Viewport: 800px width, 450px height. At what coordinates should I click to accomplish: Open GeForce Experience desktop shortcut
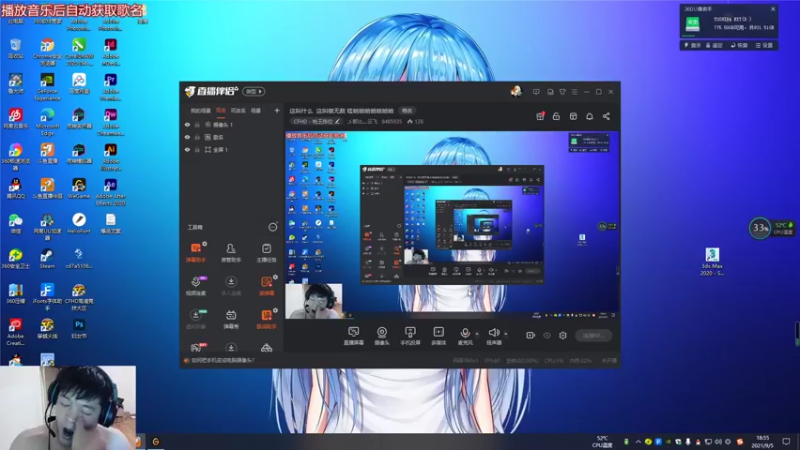[x=47, y=86]
